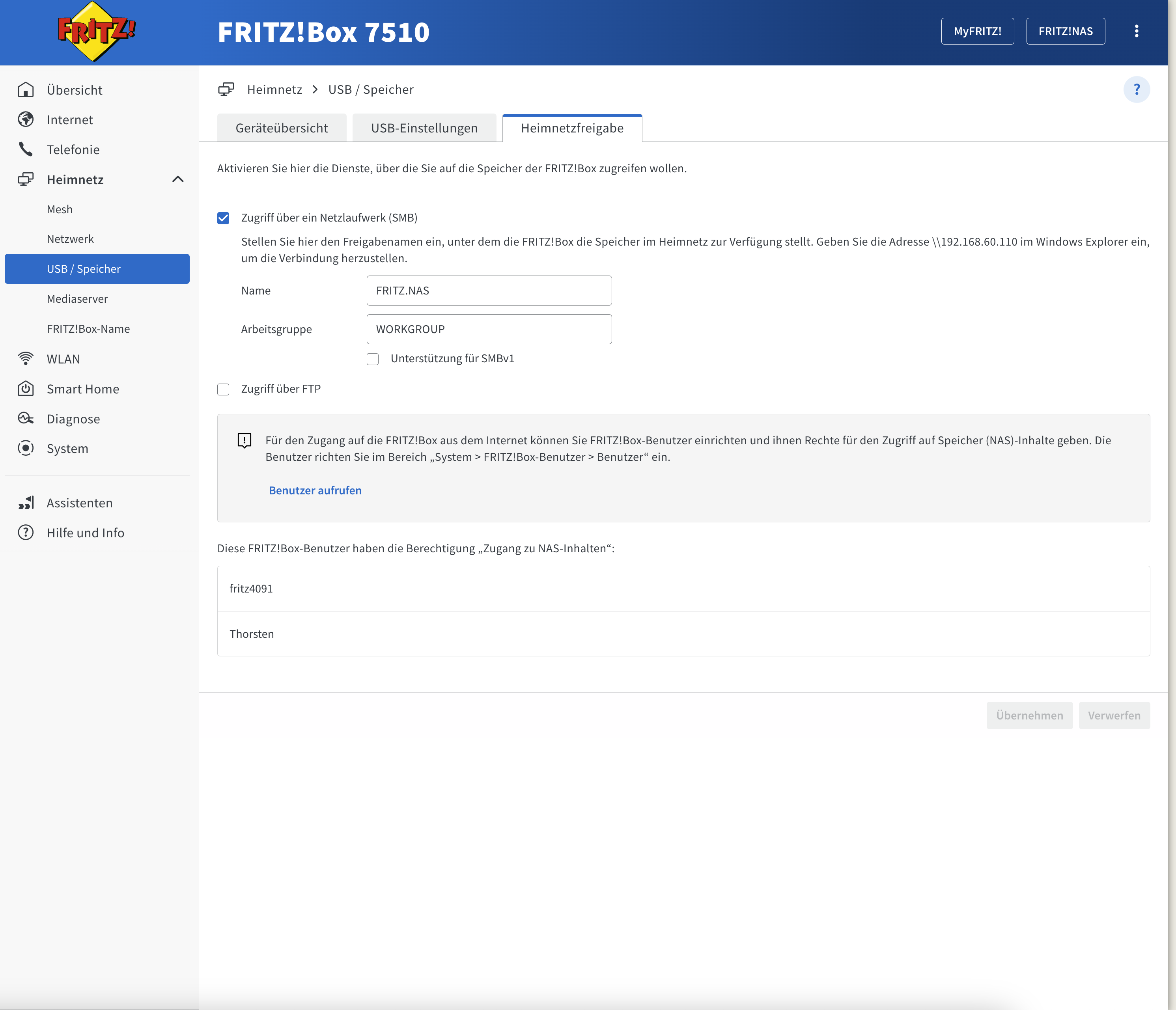Click the breadcrumb Heimnetz icon
Screen dimensions: 1176x1010
(226, 89)
